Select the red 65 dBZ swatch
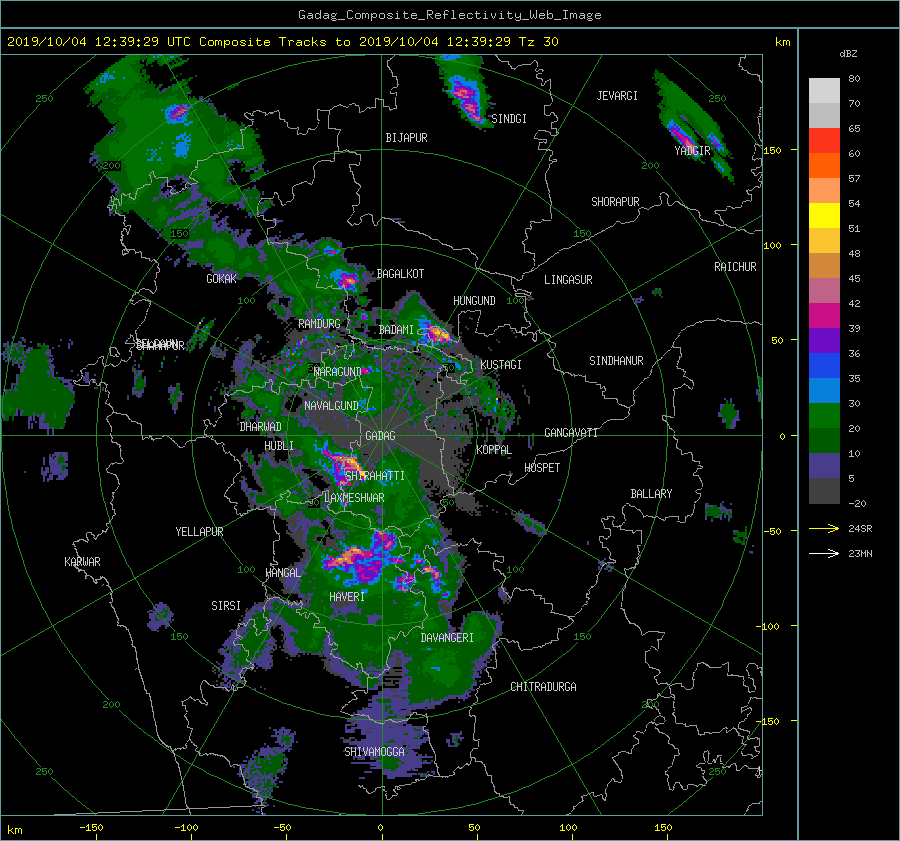The image size is (900, 841). point(824,141)
